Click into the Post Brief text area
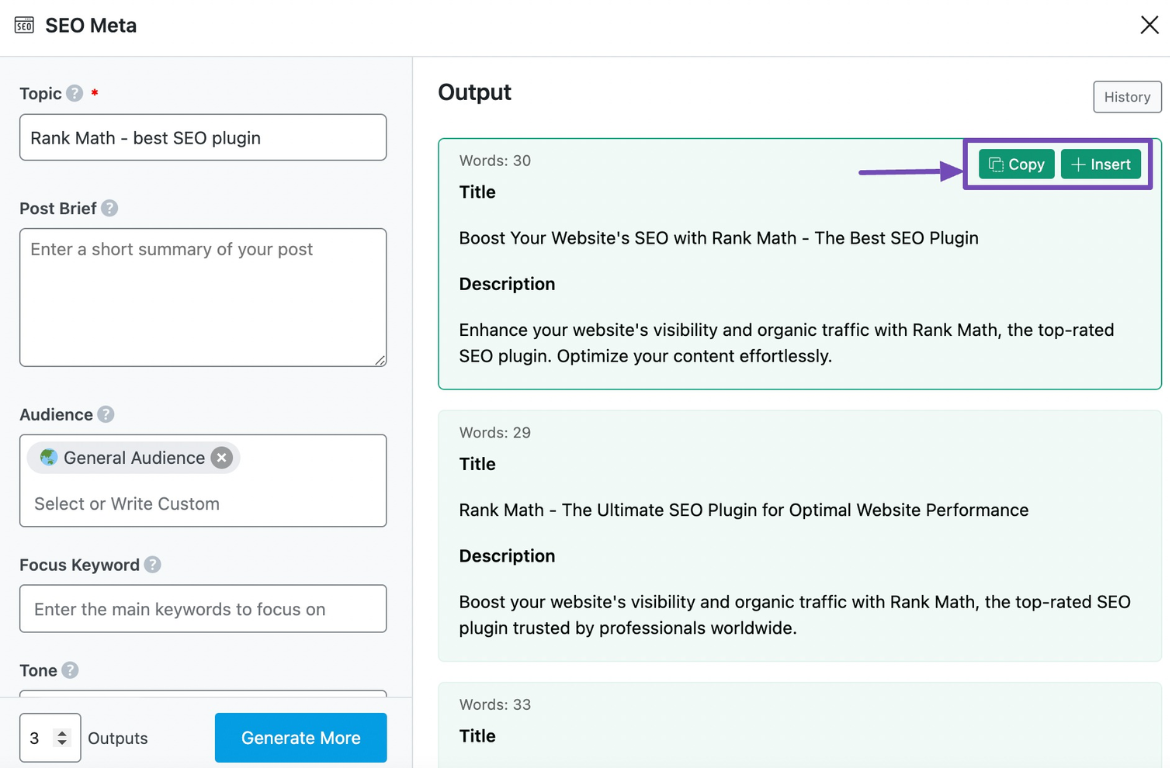 (202, 297)
